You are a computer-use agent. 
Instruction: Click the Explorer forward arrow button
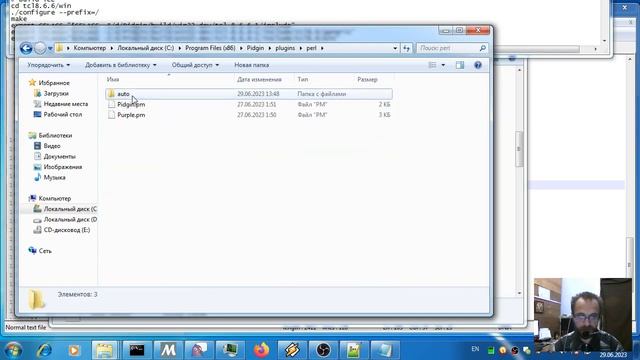tap(40, 49)
